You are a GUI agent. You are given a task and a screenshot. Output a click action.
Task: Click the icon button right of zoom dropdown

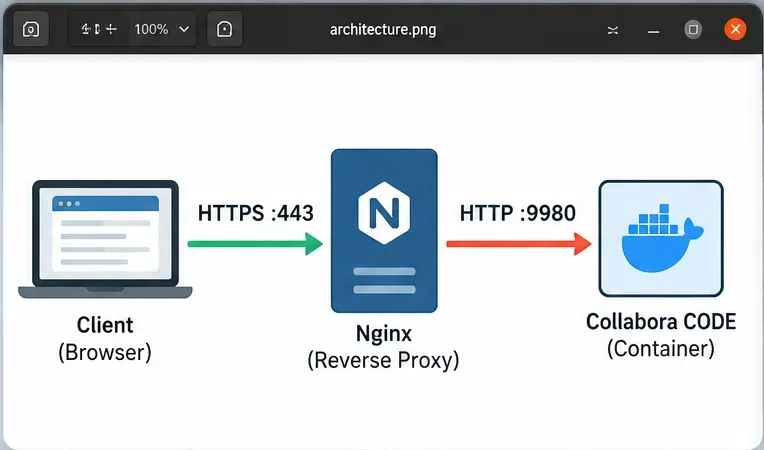coord(224,29)
